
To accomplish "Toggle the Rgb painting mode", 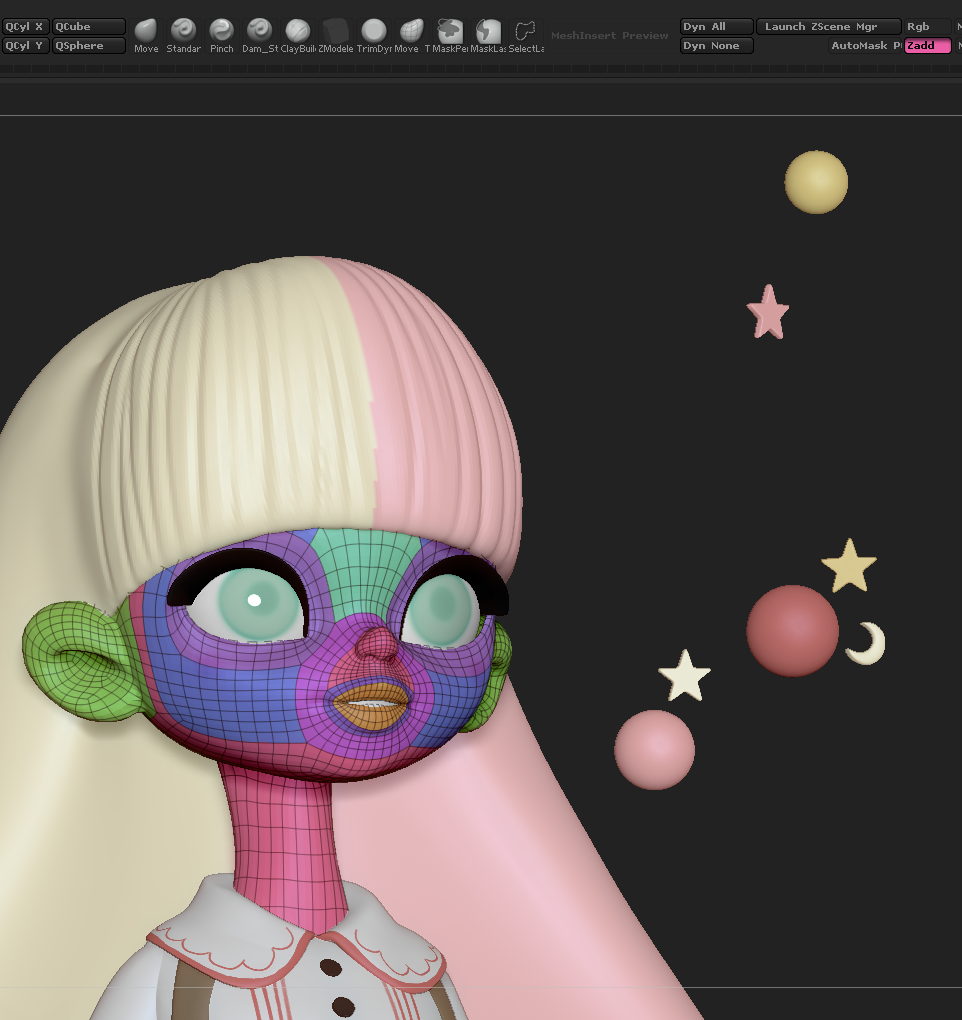I will pyautogui.click(x=928, y=27).
